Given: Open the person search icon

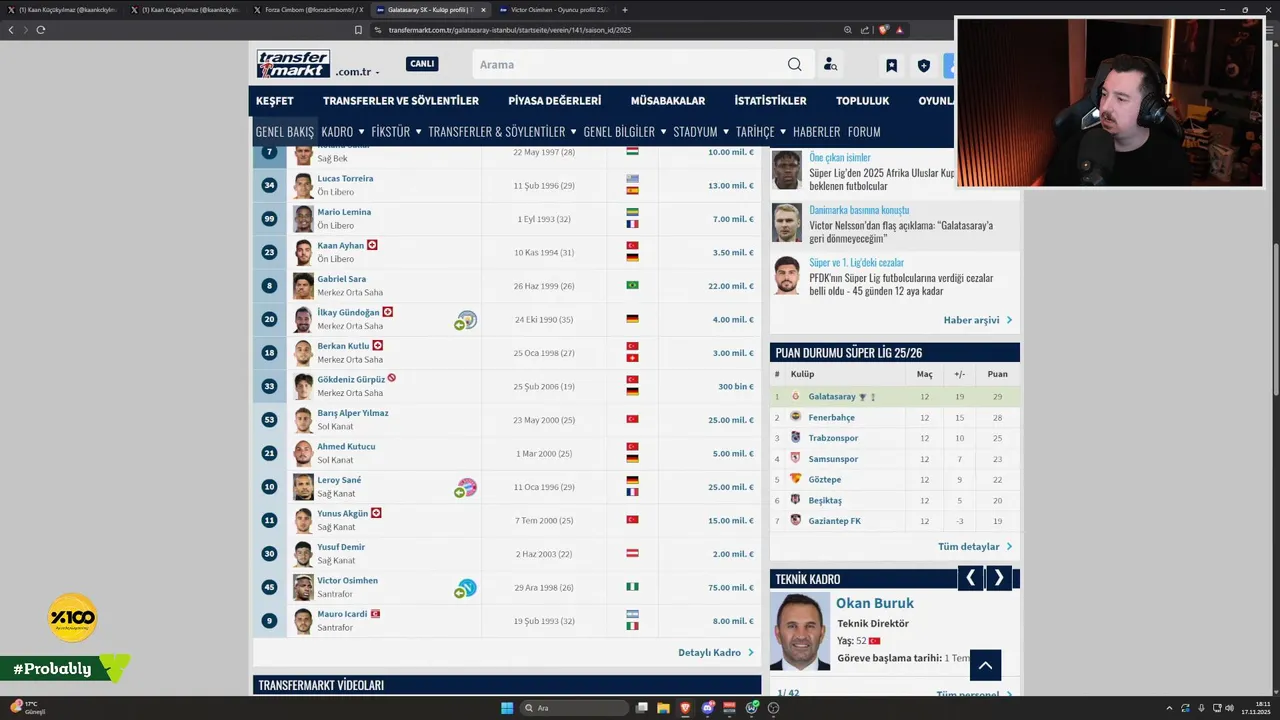Looking at the screenshot, I should point(830,65).
